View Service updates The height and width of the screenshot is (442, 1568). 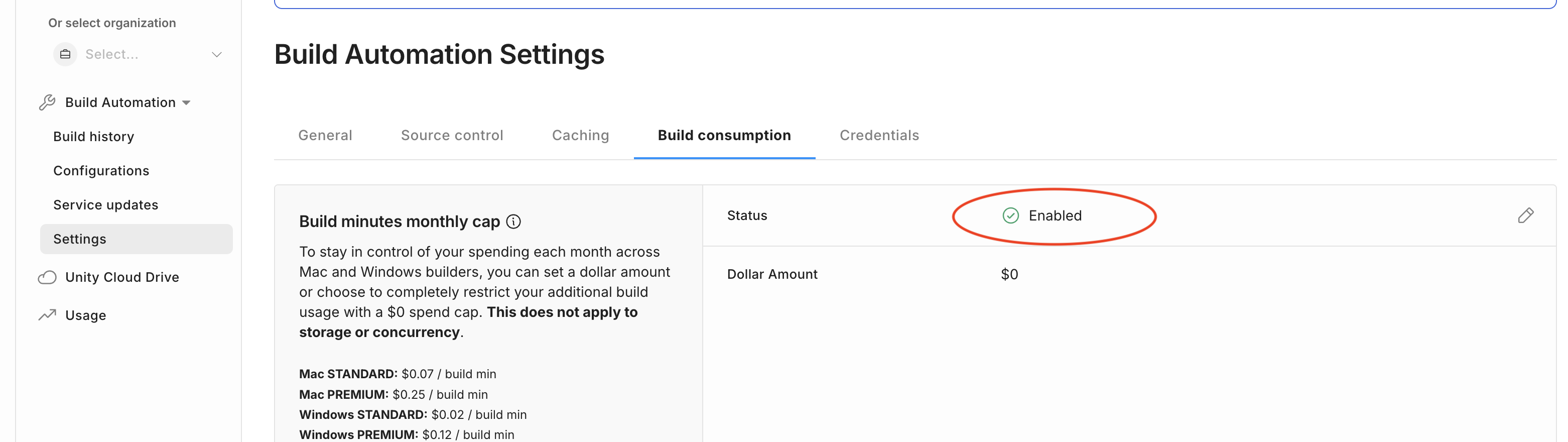105,204
